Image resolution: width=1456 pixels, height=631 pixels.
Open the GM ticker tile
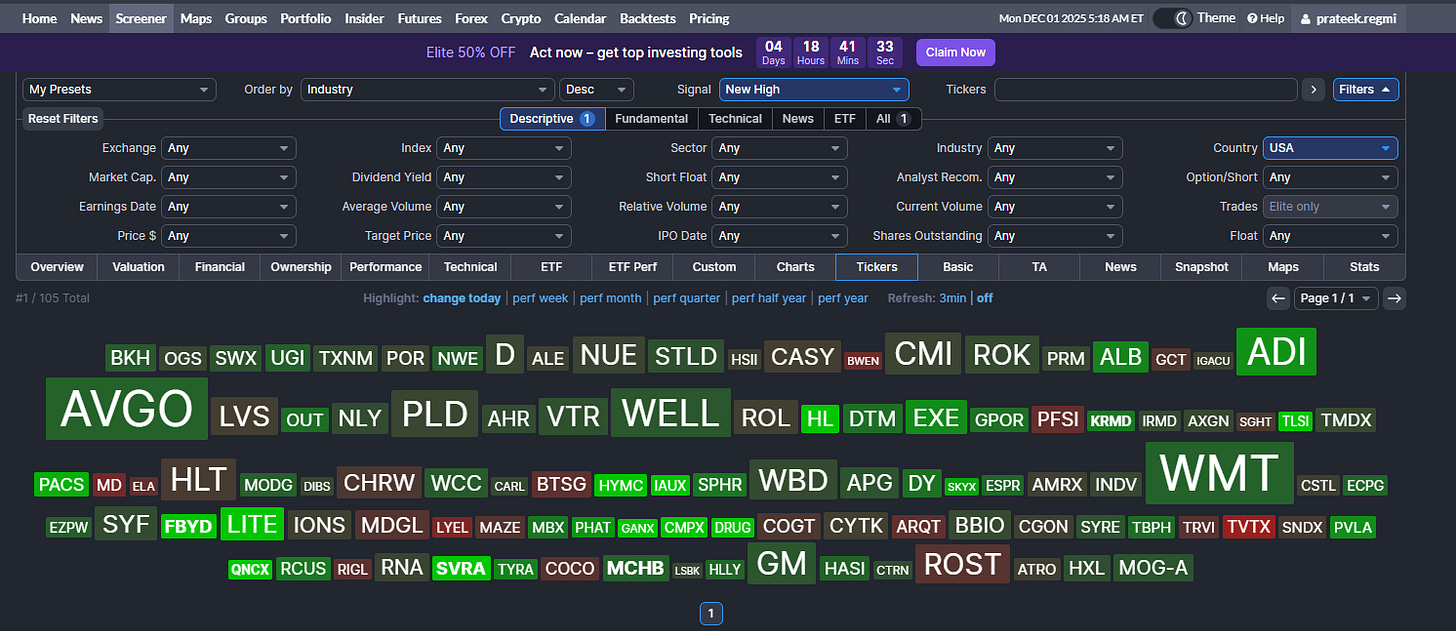pos(782,563)
